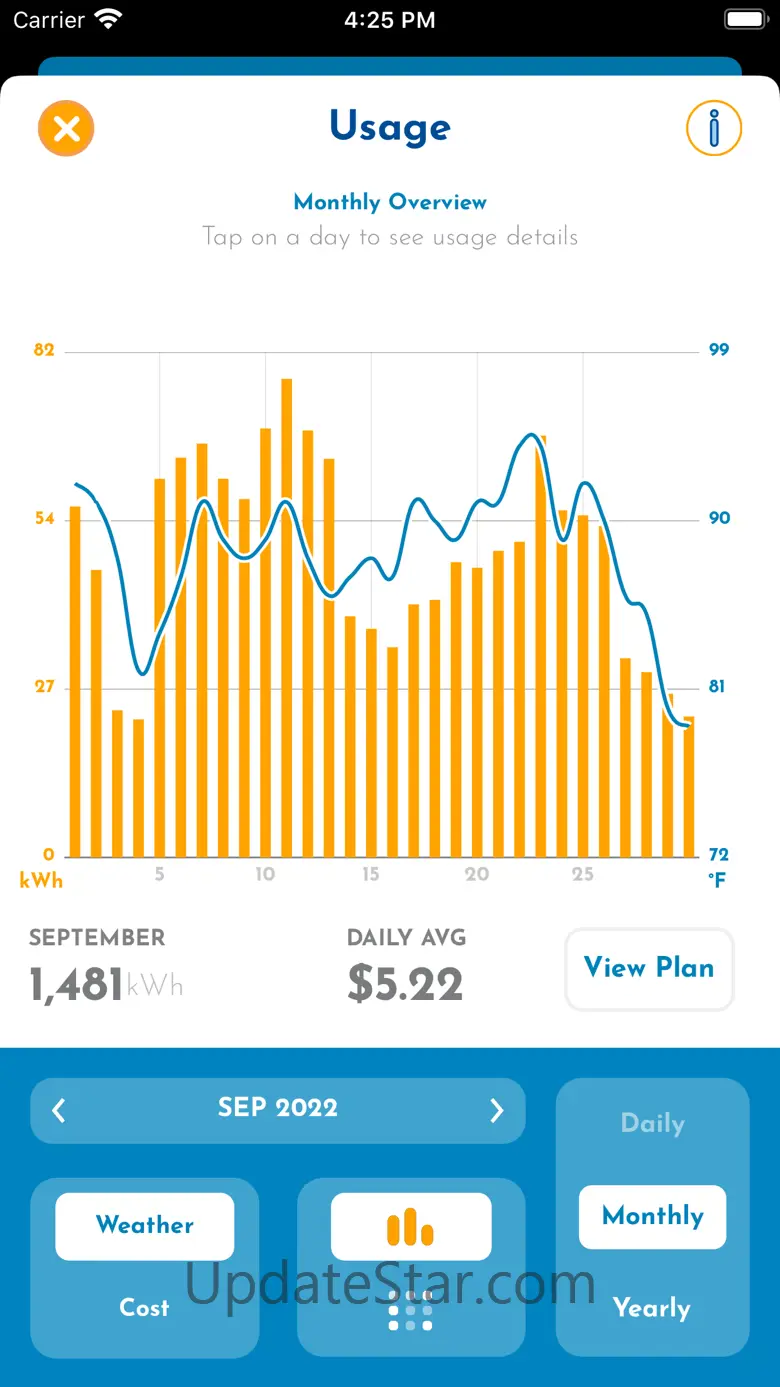Tap the September 1,481 kWh total
This screenshot has width=780, height=1387.
[x=105, y=984]
